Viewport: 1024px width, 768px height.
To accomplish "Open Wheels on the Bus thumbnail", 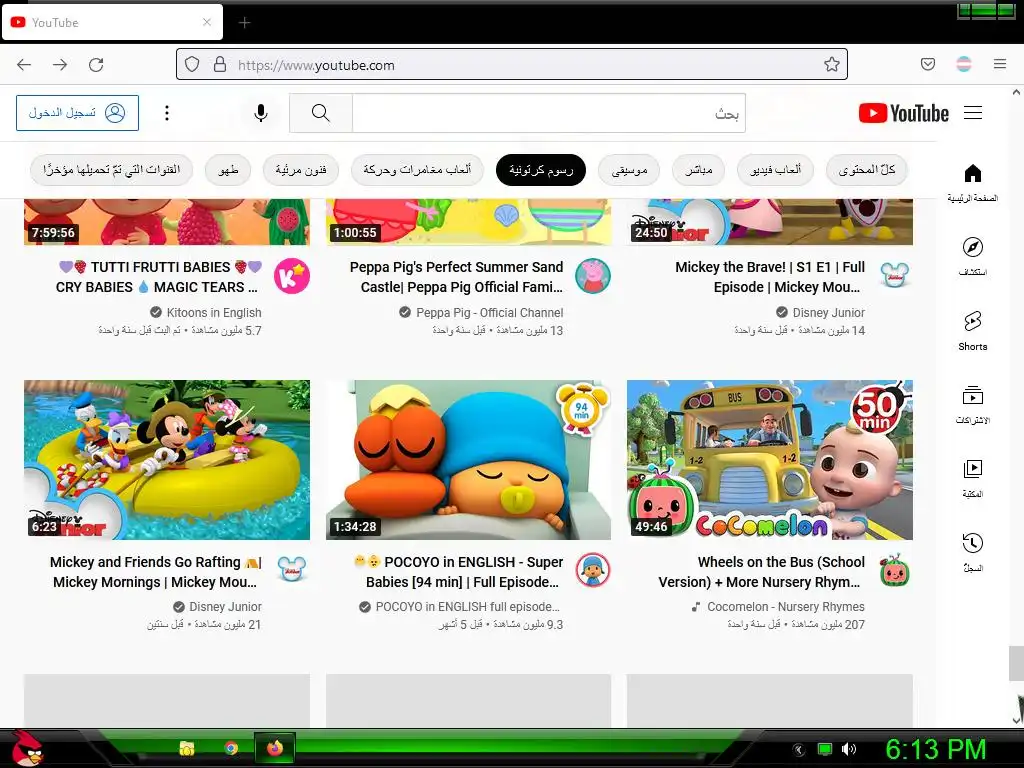I will coord(770,460).
